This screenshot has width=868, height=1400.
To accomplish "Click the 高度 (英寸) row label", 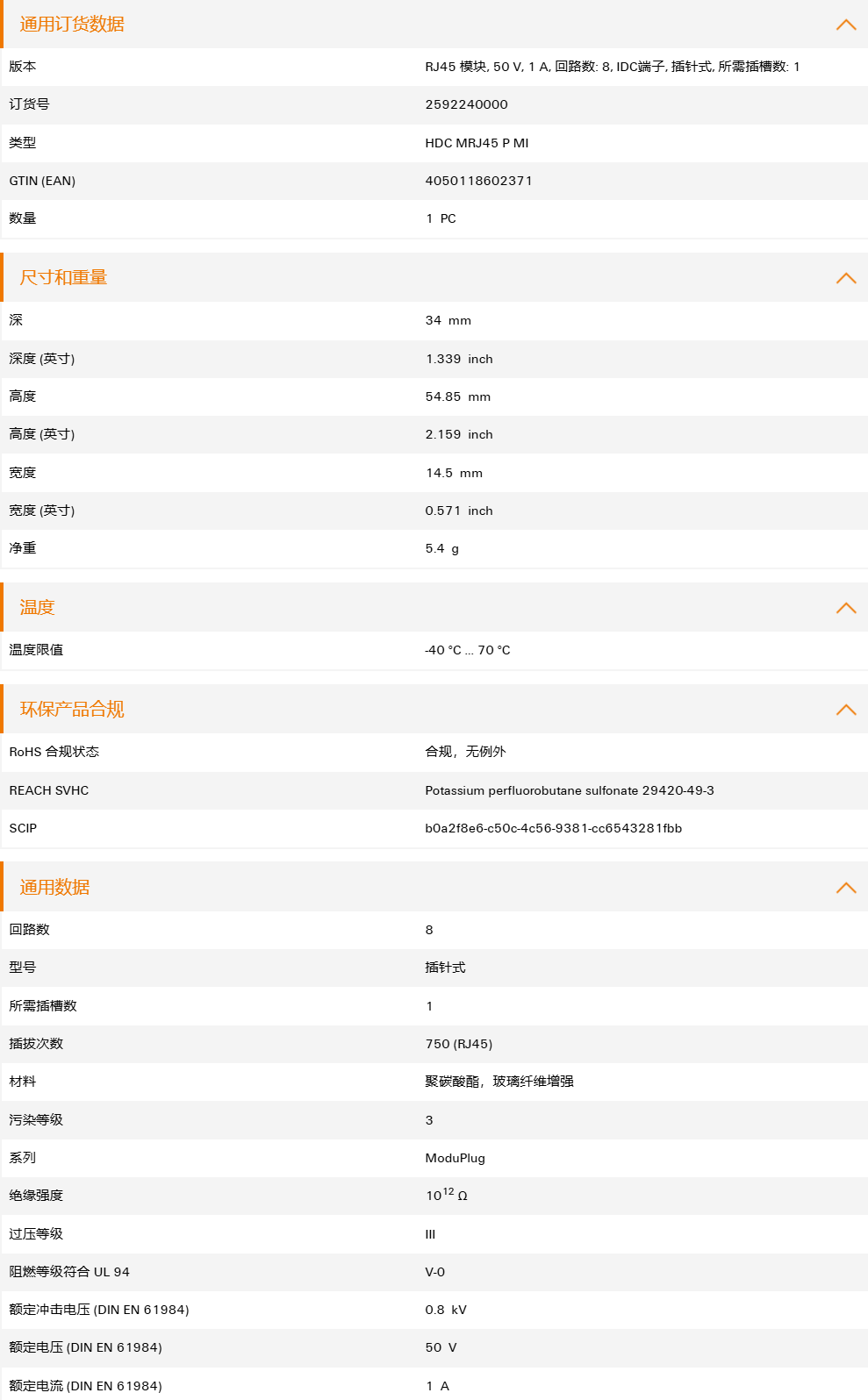I will tap(42, 434).
